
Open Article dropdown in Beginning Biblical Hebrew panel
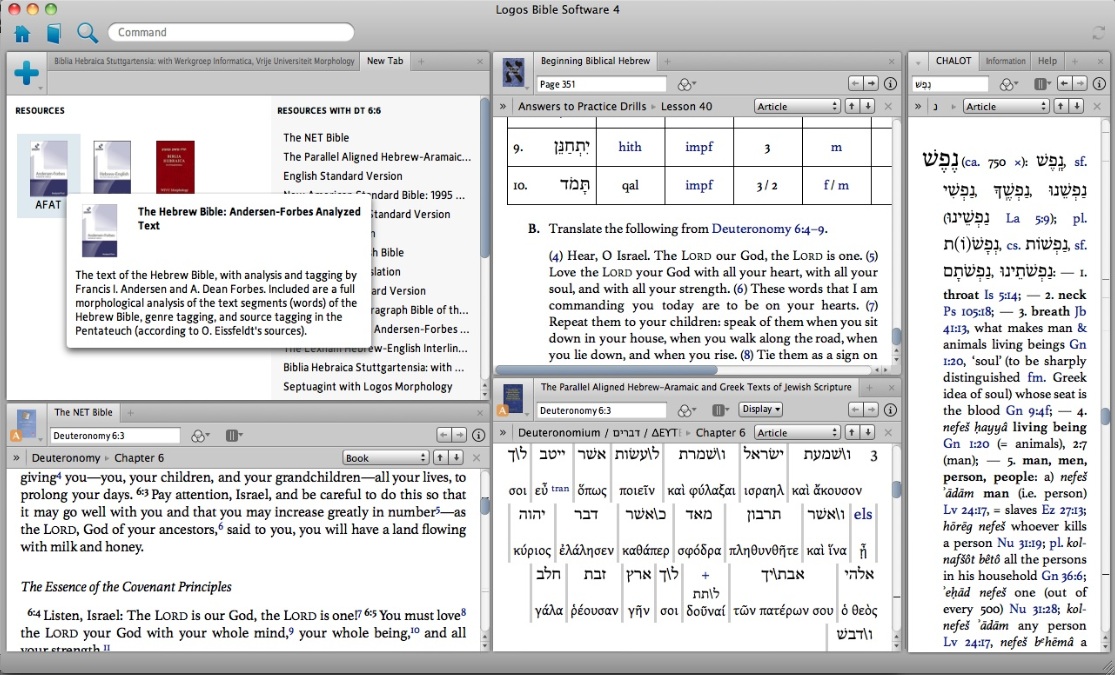[796, 106]
